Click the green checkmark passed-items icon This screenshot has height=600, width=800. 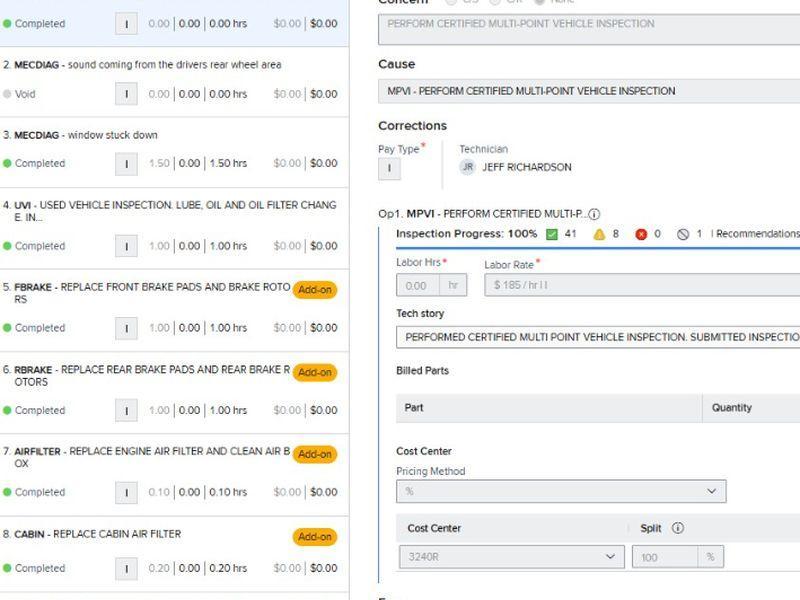pyautogui.click(x=552, y=234)
